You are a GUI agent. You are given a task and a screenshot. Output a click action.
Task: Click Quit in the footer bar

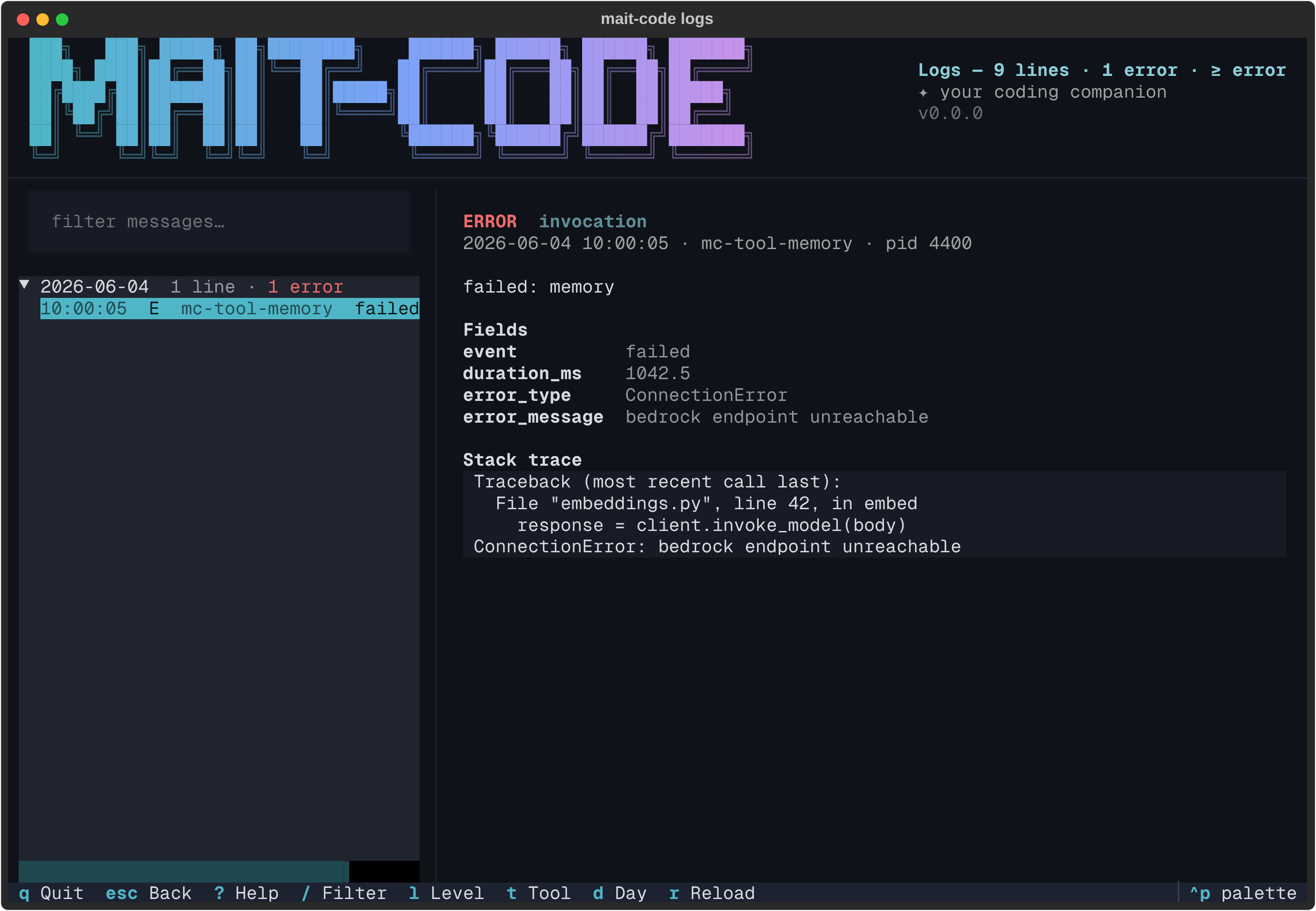click(x=52, y=893)
